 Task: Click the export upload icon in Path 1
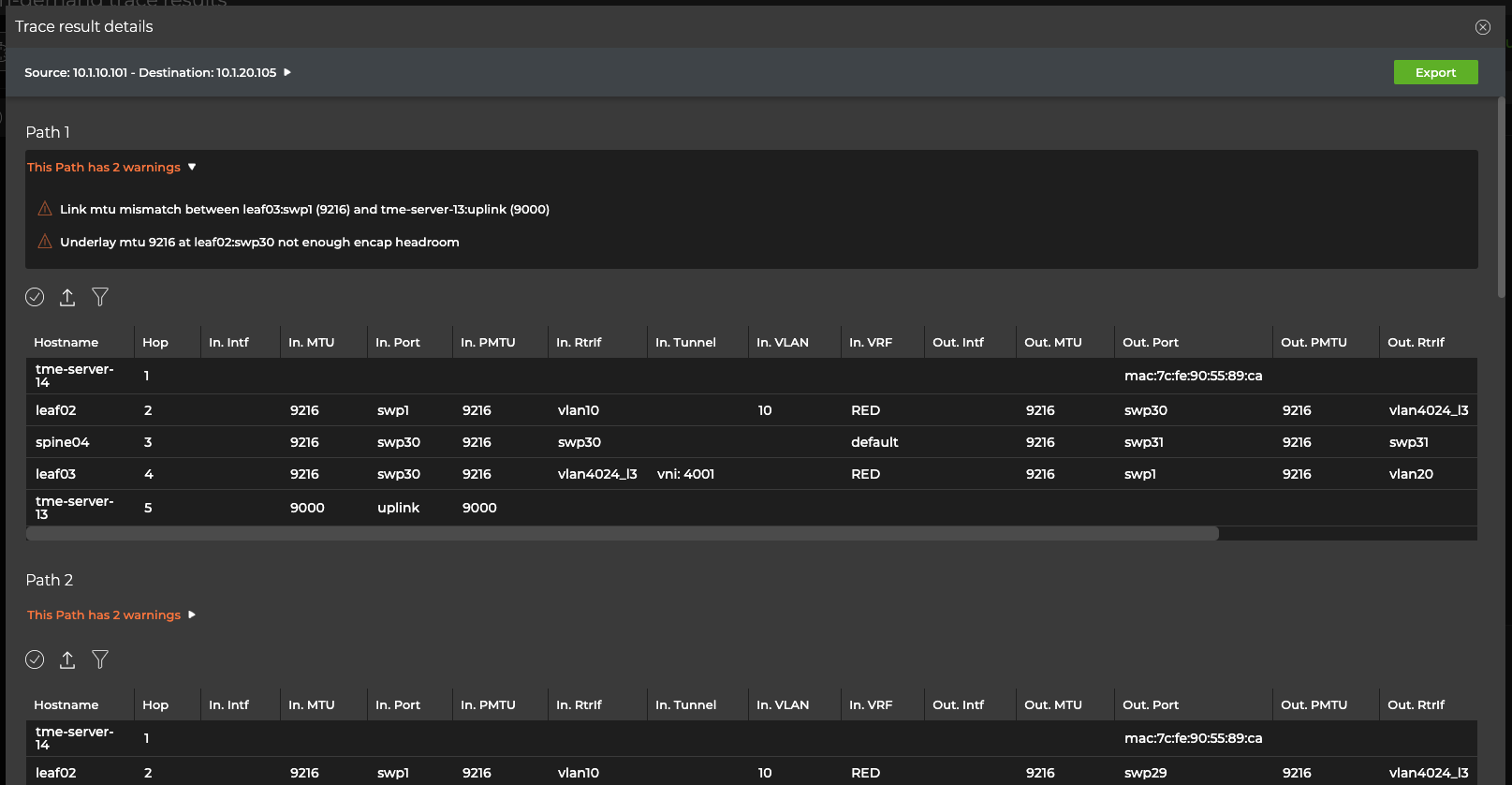pos(67,297)
